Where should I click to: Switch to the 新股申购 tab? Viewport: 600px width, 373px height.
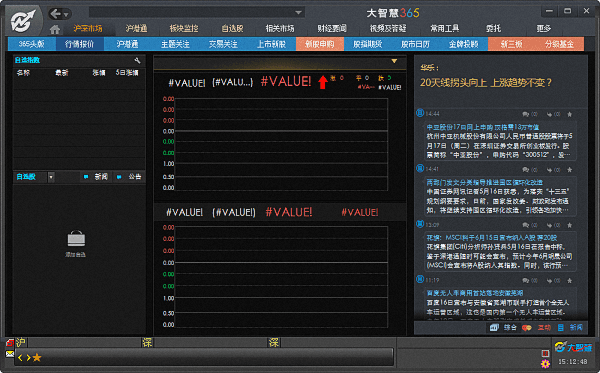pos(320,44)
